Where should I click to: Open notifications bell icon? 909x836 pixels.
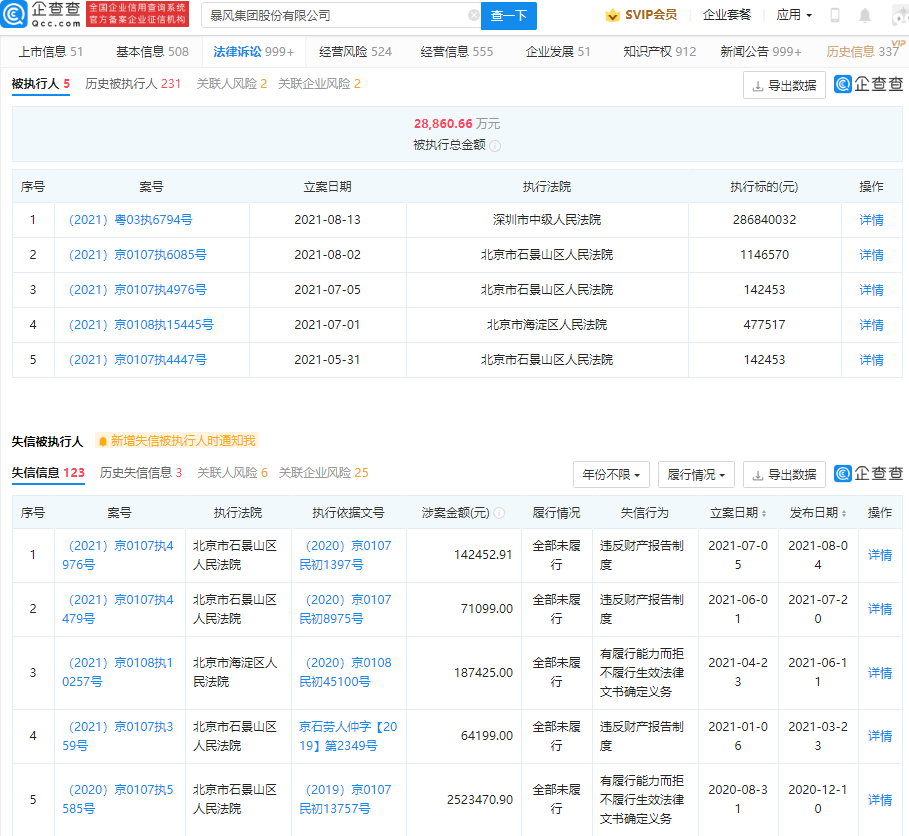click(x=864, y=16)
